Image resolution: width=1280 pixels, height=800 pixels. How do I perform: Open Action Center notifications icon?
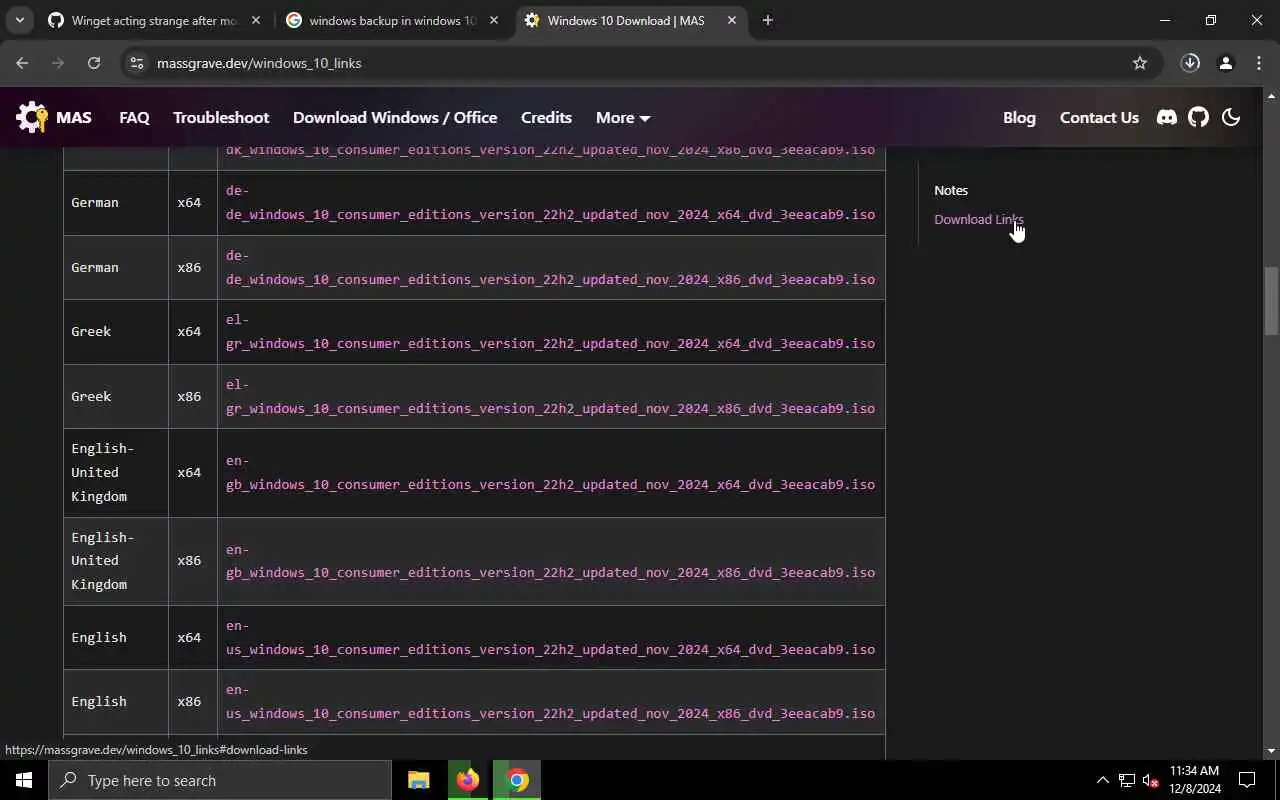1247,780
